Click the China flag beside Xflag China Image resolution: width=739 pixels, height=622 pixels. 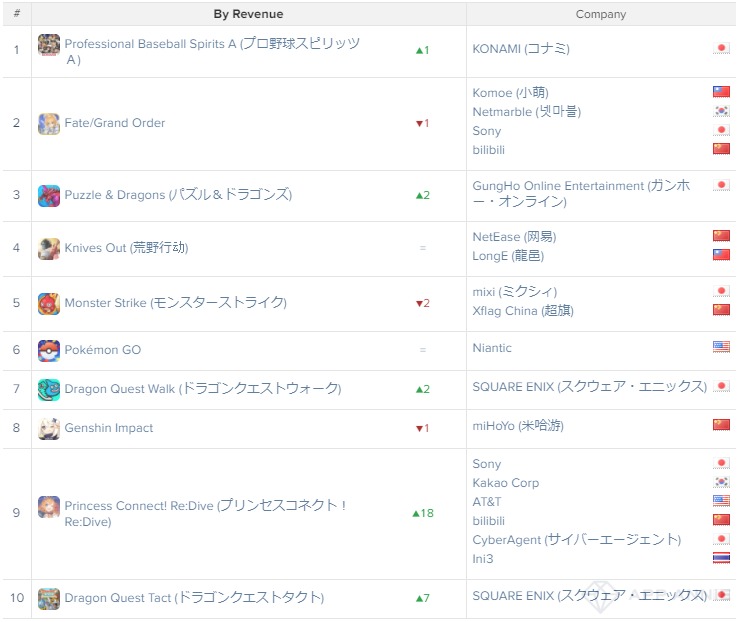pos(721,310)
